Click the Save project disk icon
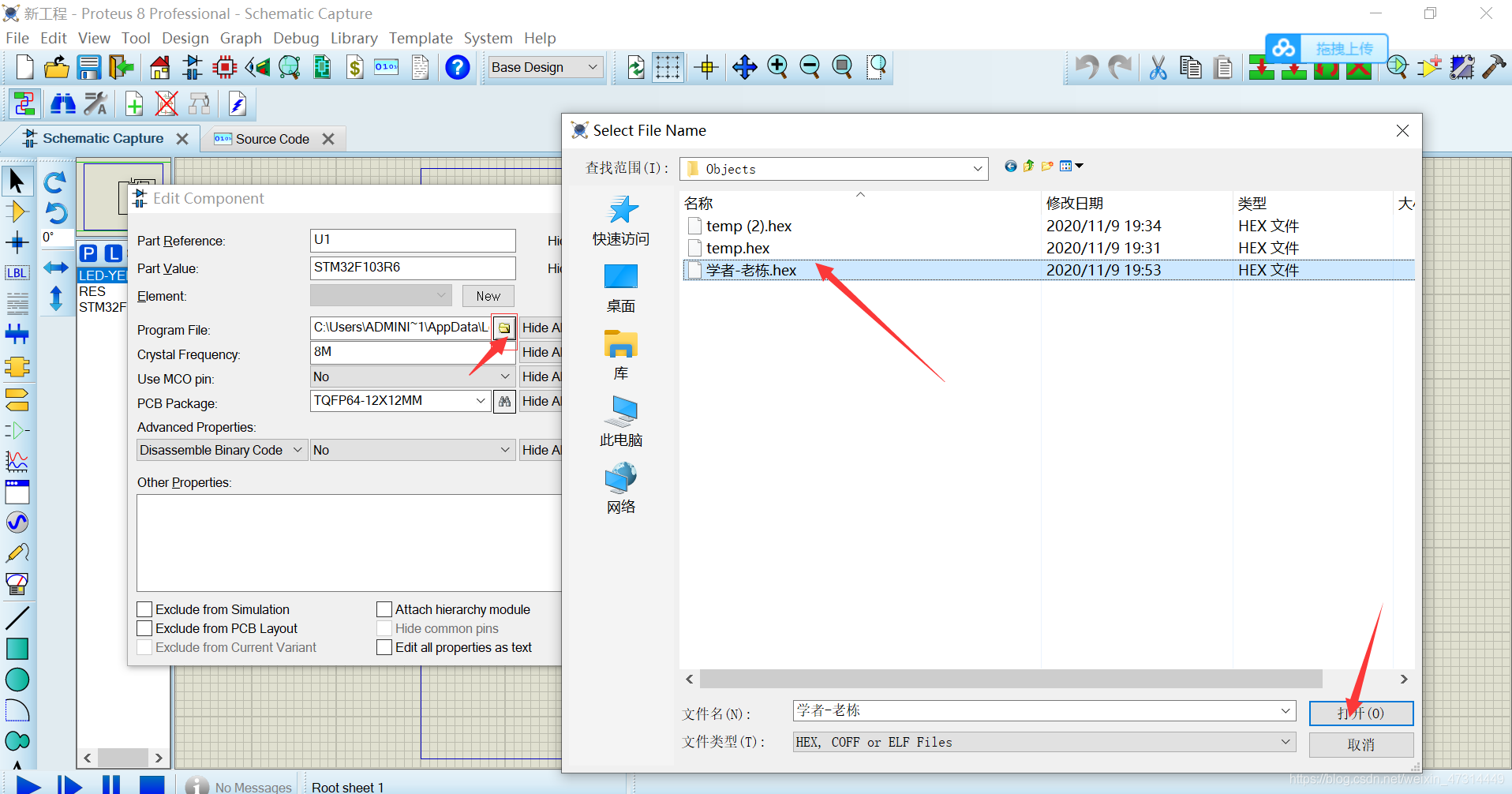Image resolution: width=1512 pixels, height=794 pixels. [x=88, y=67]
